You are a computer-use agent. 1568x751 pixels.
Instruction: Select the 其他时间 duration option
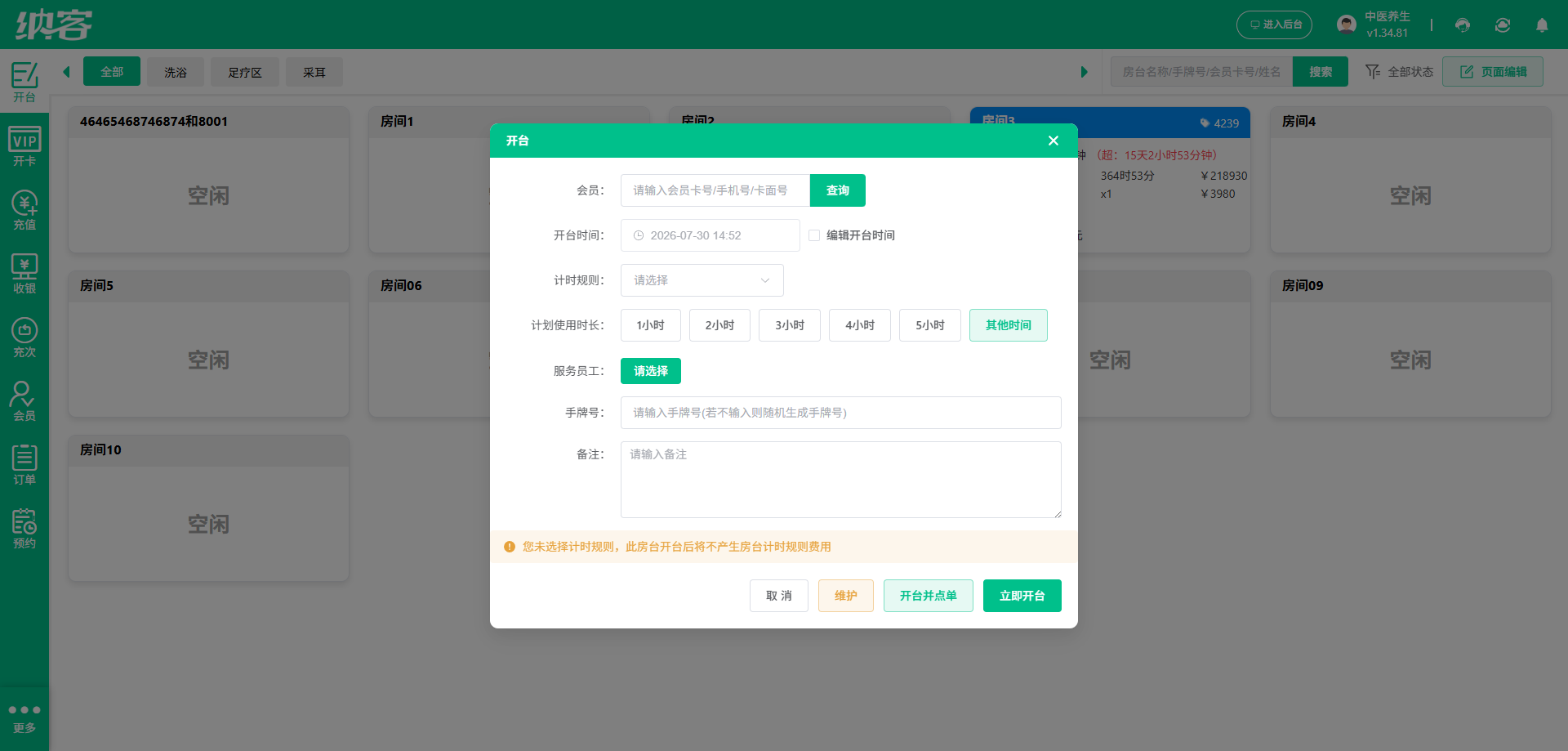point(1009,325)
